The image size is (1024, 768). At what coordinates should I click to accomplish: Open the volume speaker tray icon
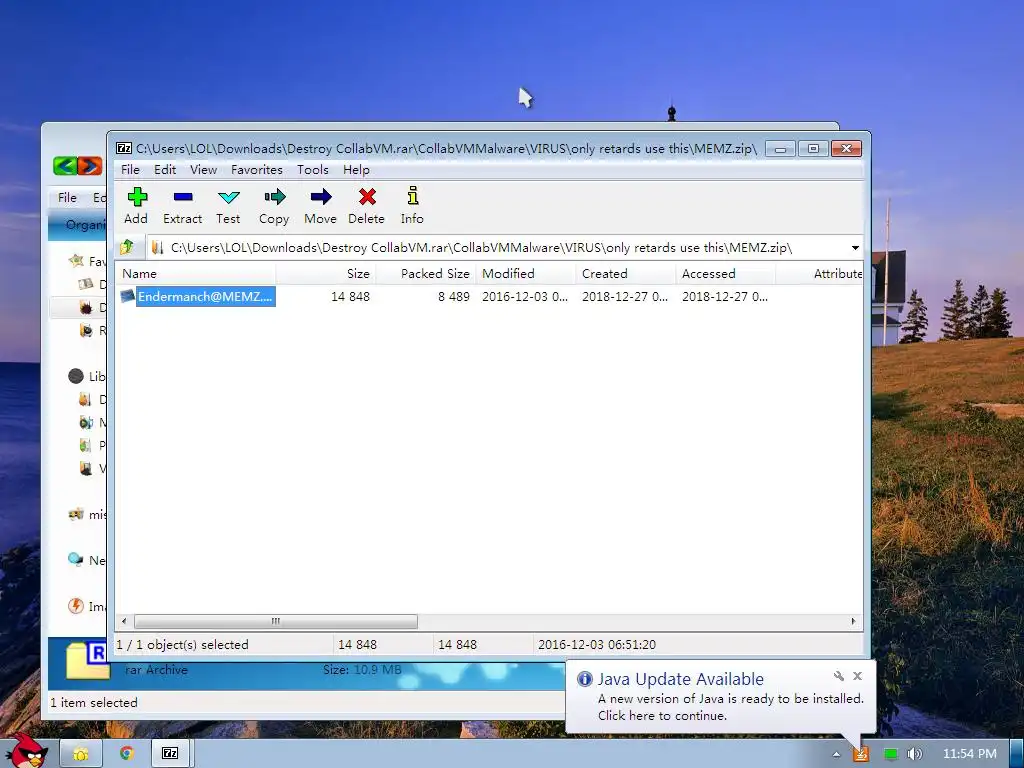(x=915, y=754)
